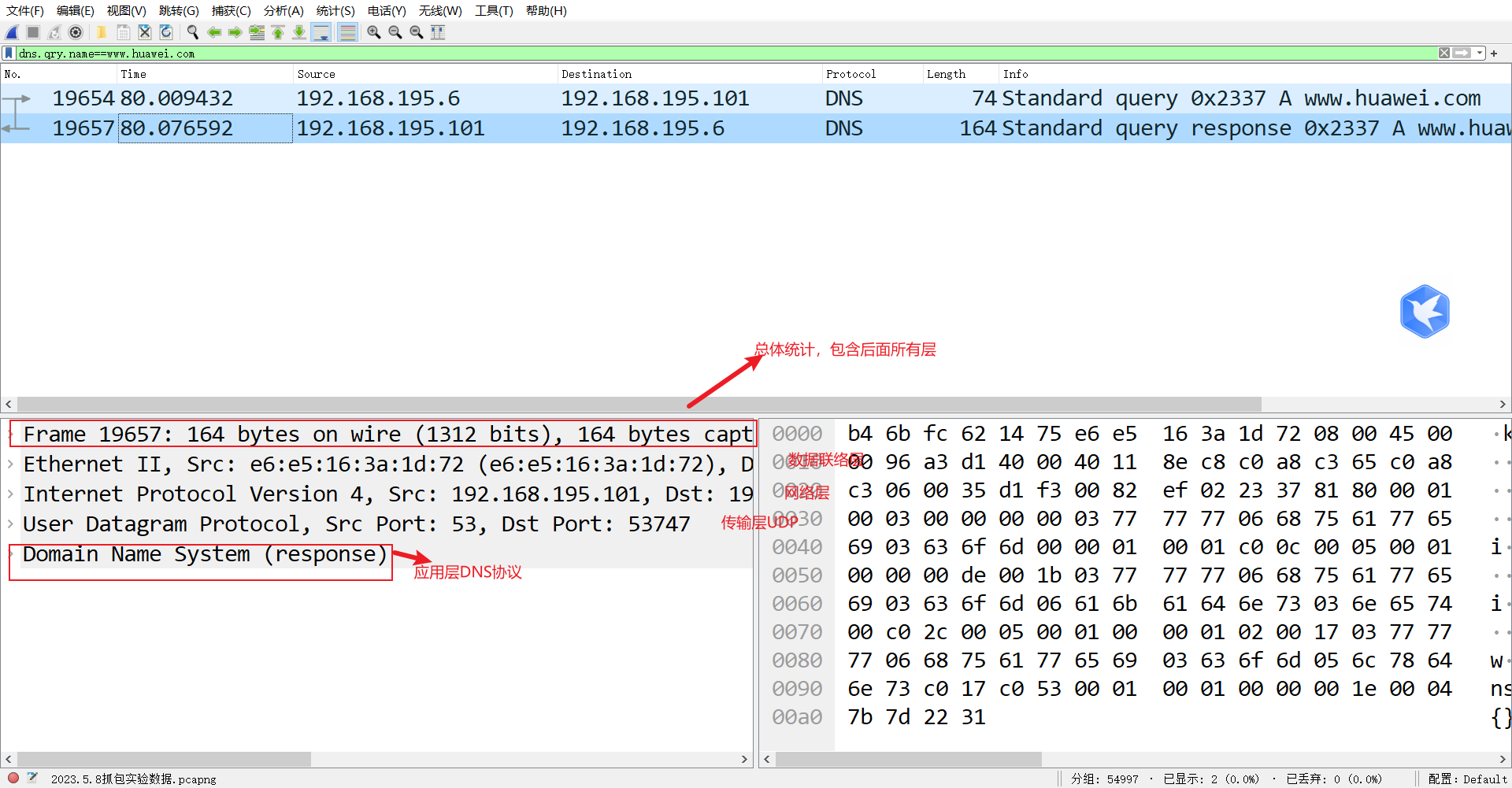Select the hex row at offset 00a0

(x=916, y=717)
